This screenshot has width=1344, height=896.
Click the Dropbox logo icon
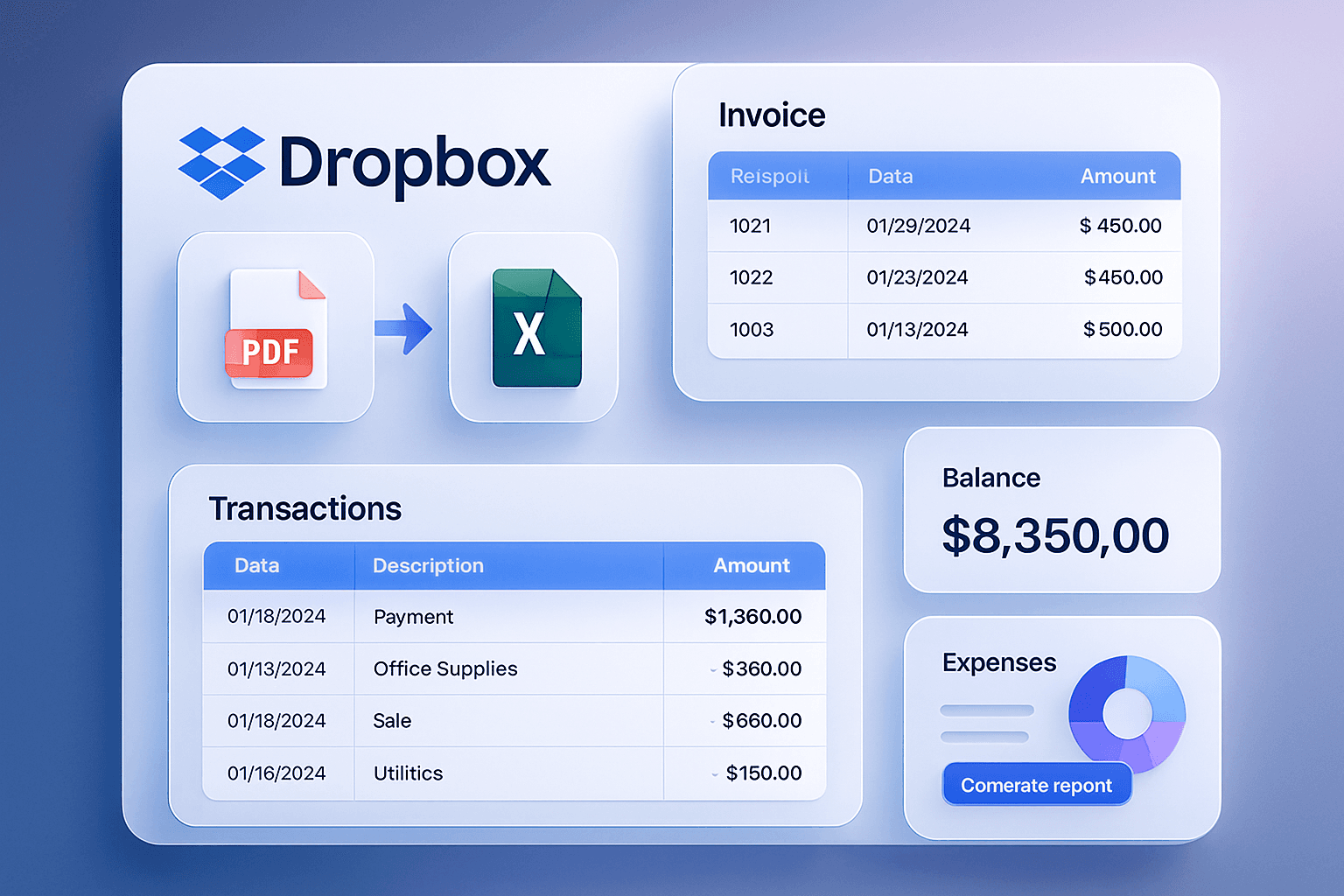222,163
